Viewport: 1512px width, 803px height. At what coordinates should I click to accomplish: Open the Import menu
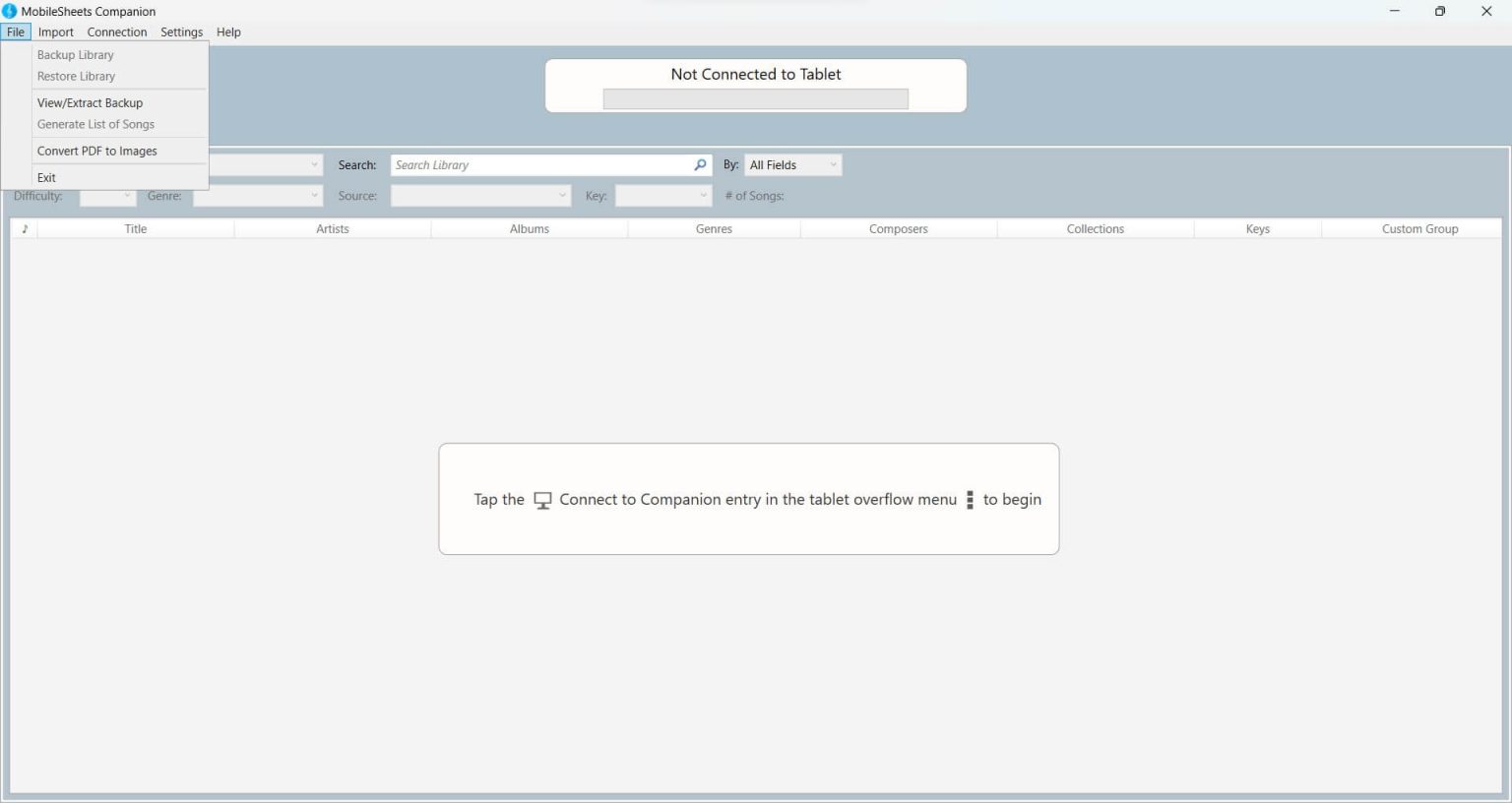(x=56, y=31)
